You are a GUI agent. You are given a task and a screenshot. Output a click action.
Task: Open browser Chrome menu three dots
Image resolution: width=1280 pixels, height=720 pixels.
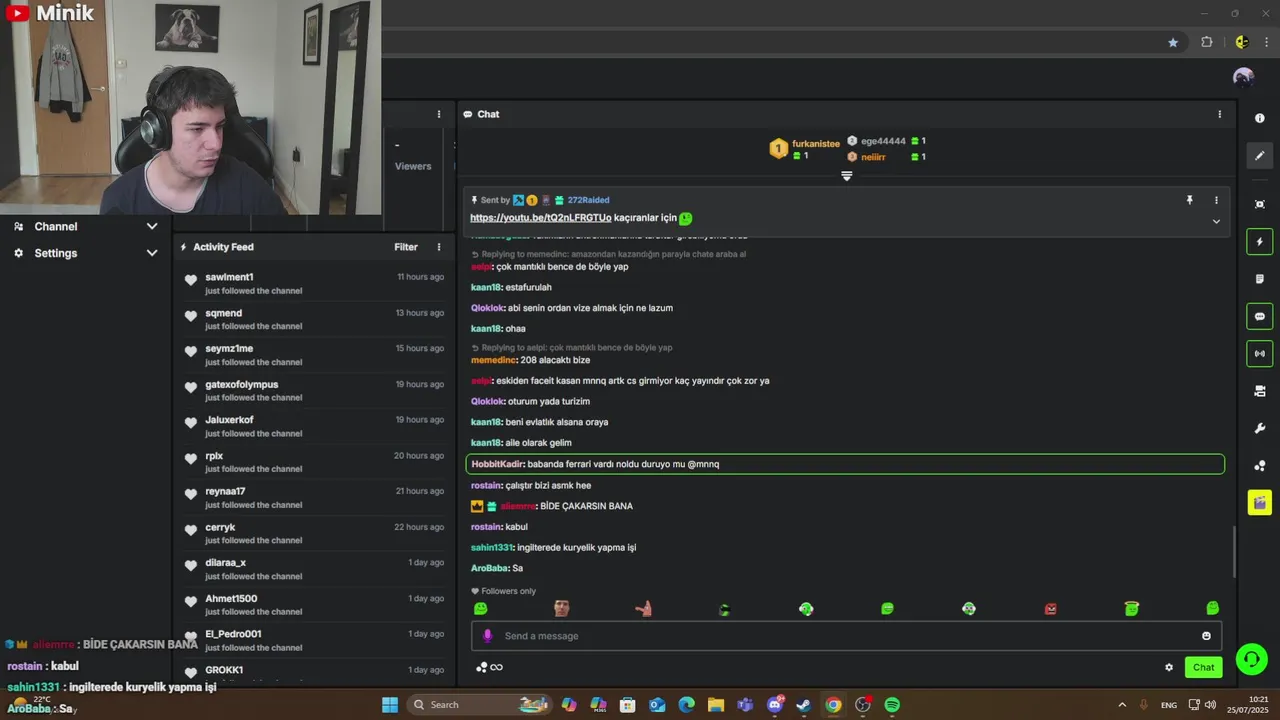pyautogui.click(x=1267, y=42)
